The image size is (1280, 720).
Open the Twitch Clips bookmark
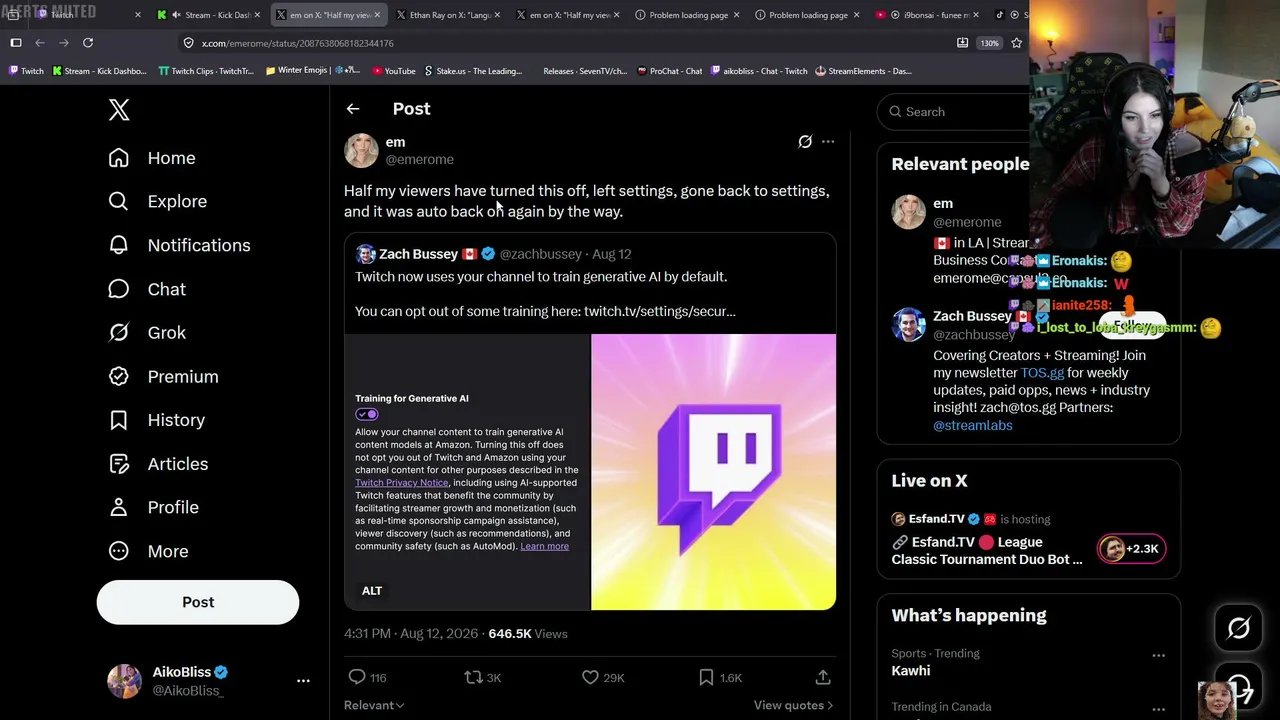click(x=206, y=71)
